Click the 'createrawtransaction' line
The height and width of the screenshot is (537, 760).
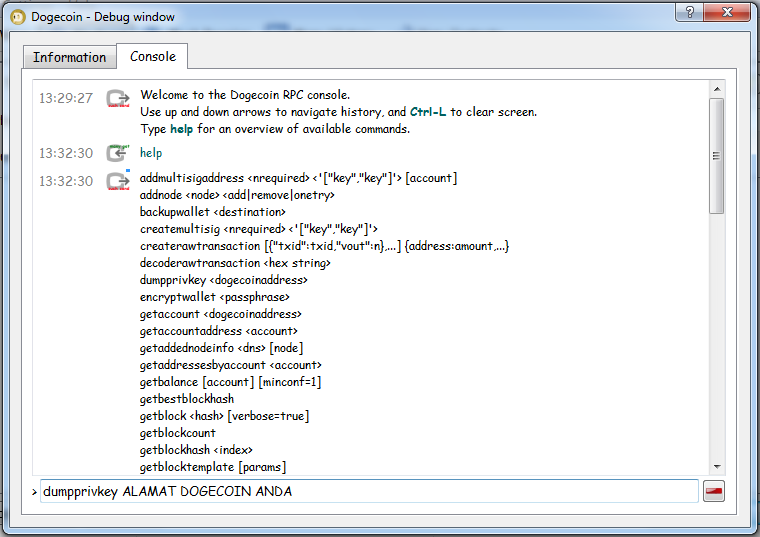pos(324,246)
